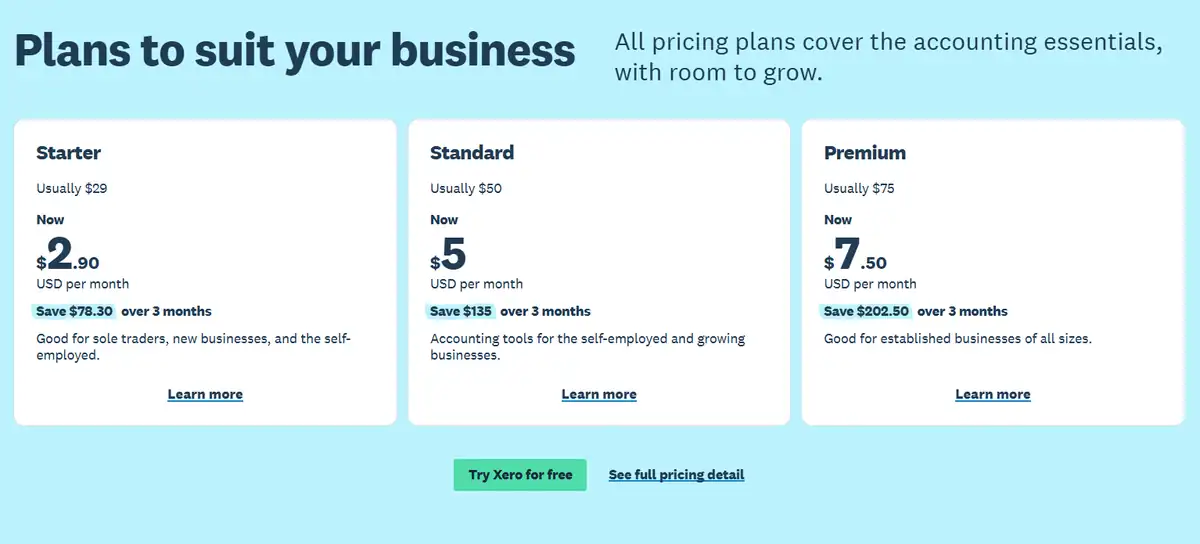Click the Try Xero for free button
Screen dimensions: 1200x544
point(520,475)
